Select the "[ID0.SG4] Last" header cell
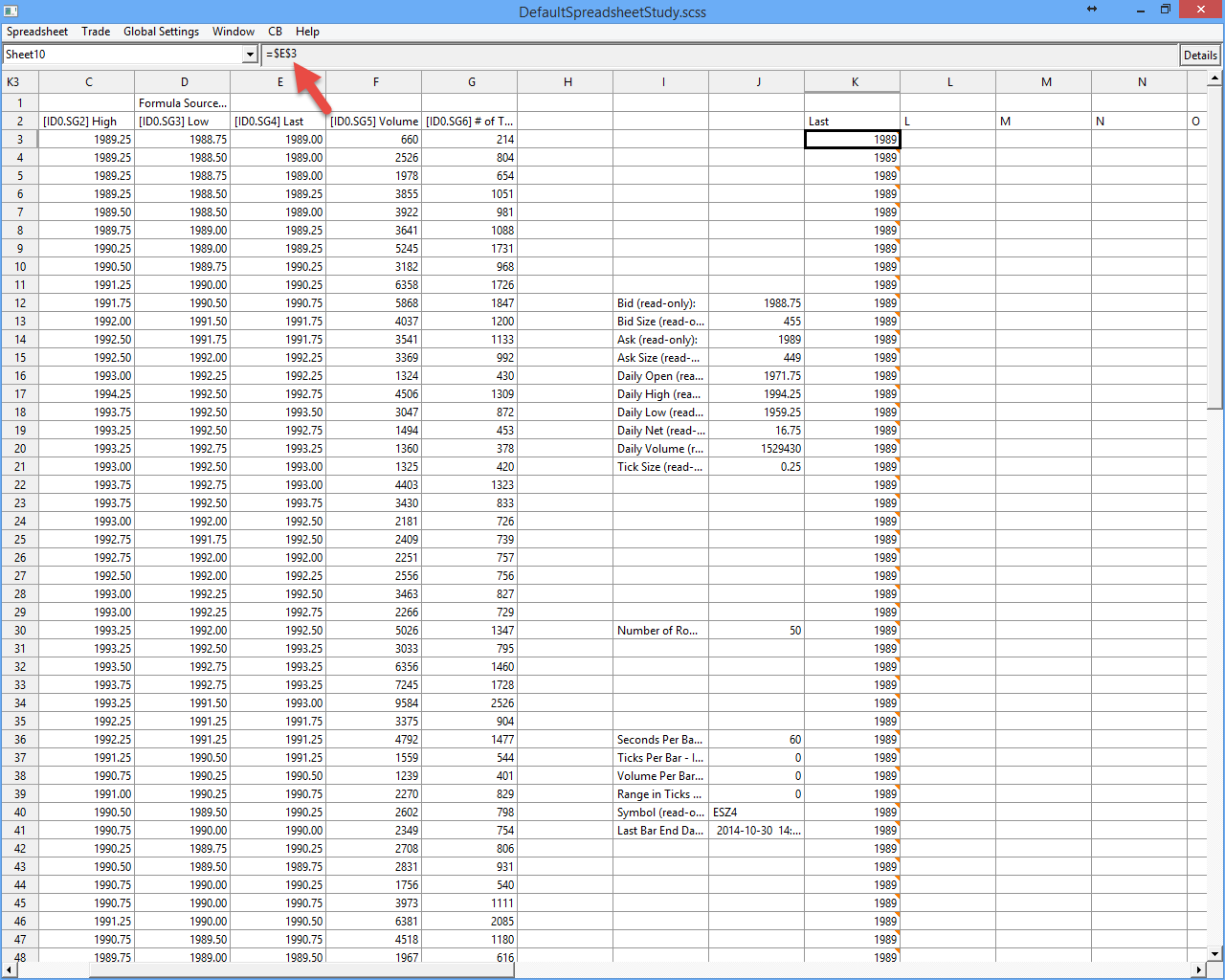 (x=278, y=122)
